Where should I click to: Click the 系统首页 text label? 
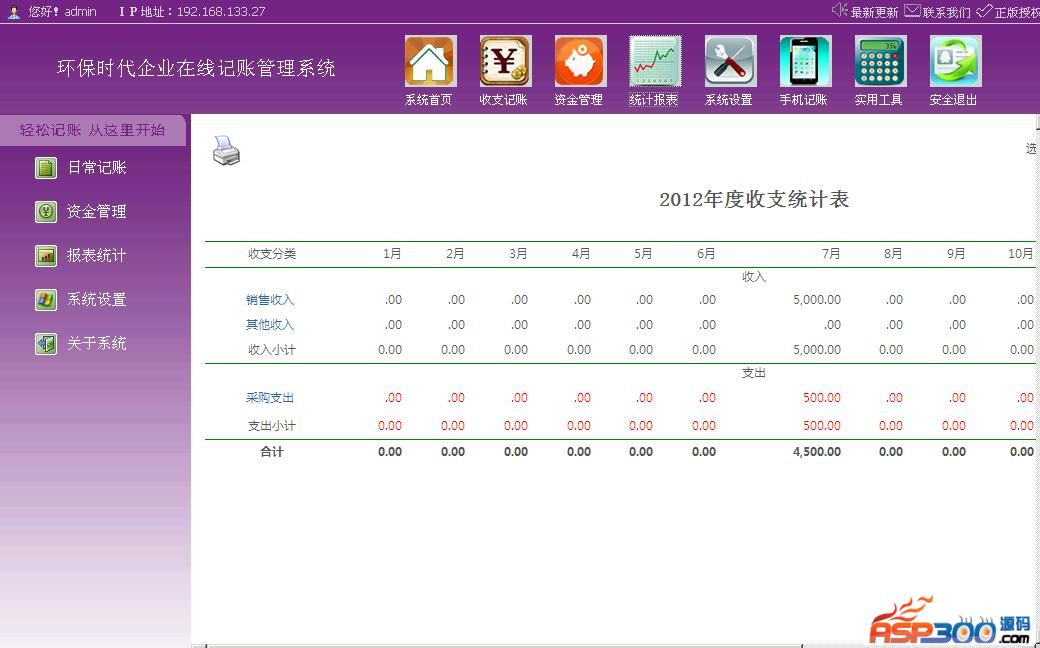tap(429, 100)
